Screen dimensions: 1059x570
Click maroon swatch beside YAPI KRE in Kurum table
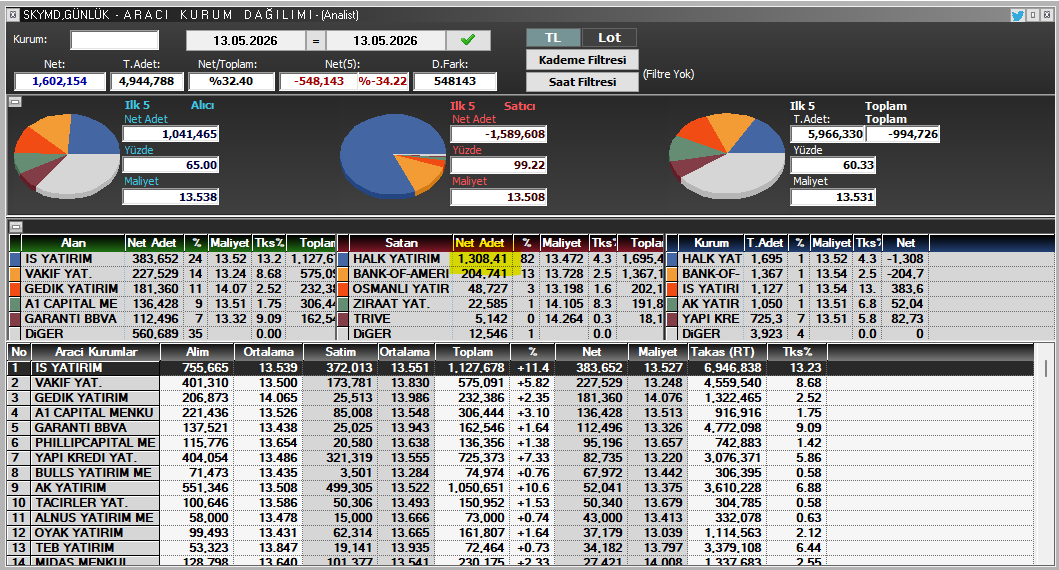point(672,318)
